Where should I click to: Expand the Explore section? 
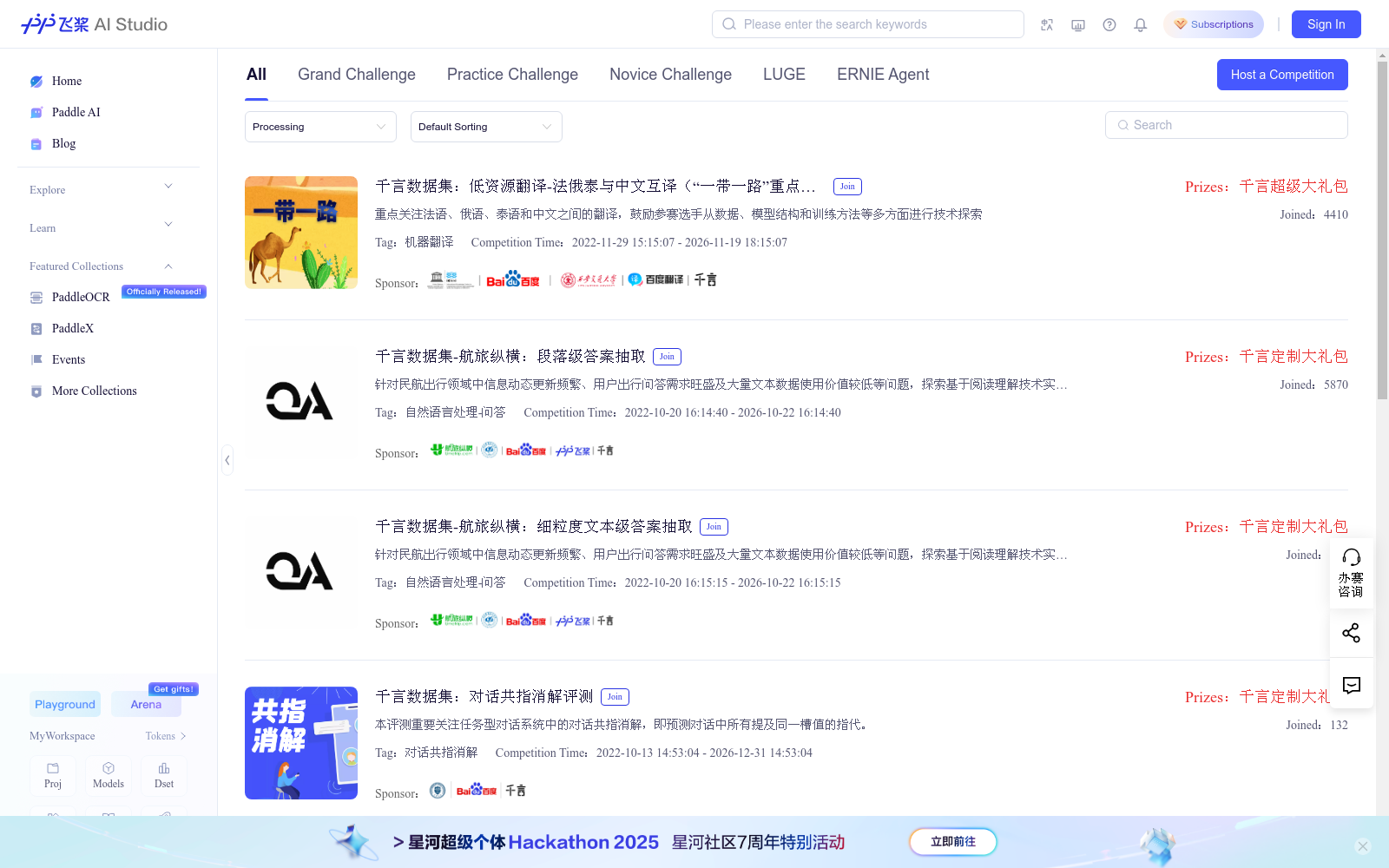click(x=168, y=186)
